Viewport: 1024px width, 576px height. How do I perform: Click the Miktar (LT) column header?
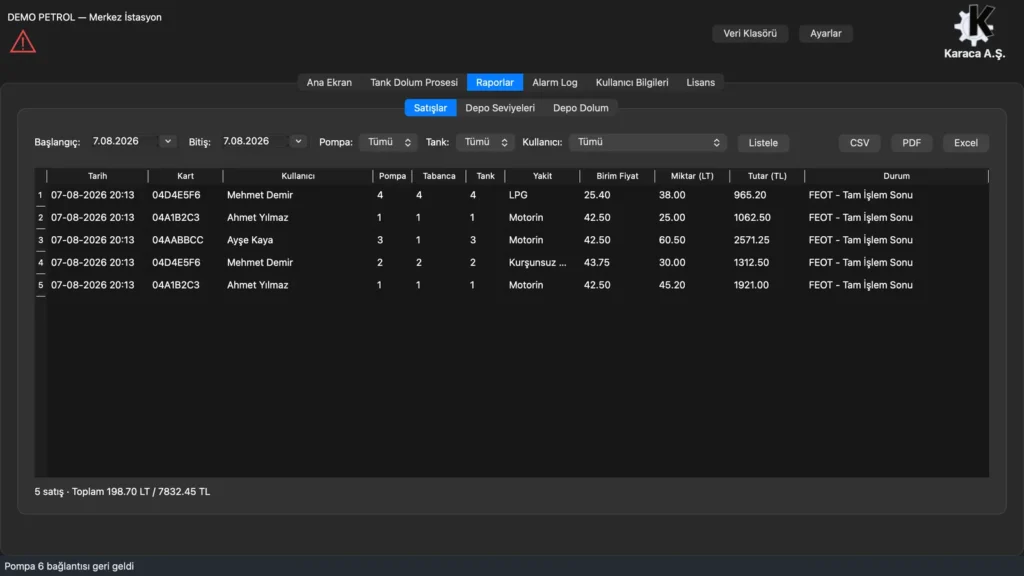point(692,176)
